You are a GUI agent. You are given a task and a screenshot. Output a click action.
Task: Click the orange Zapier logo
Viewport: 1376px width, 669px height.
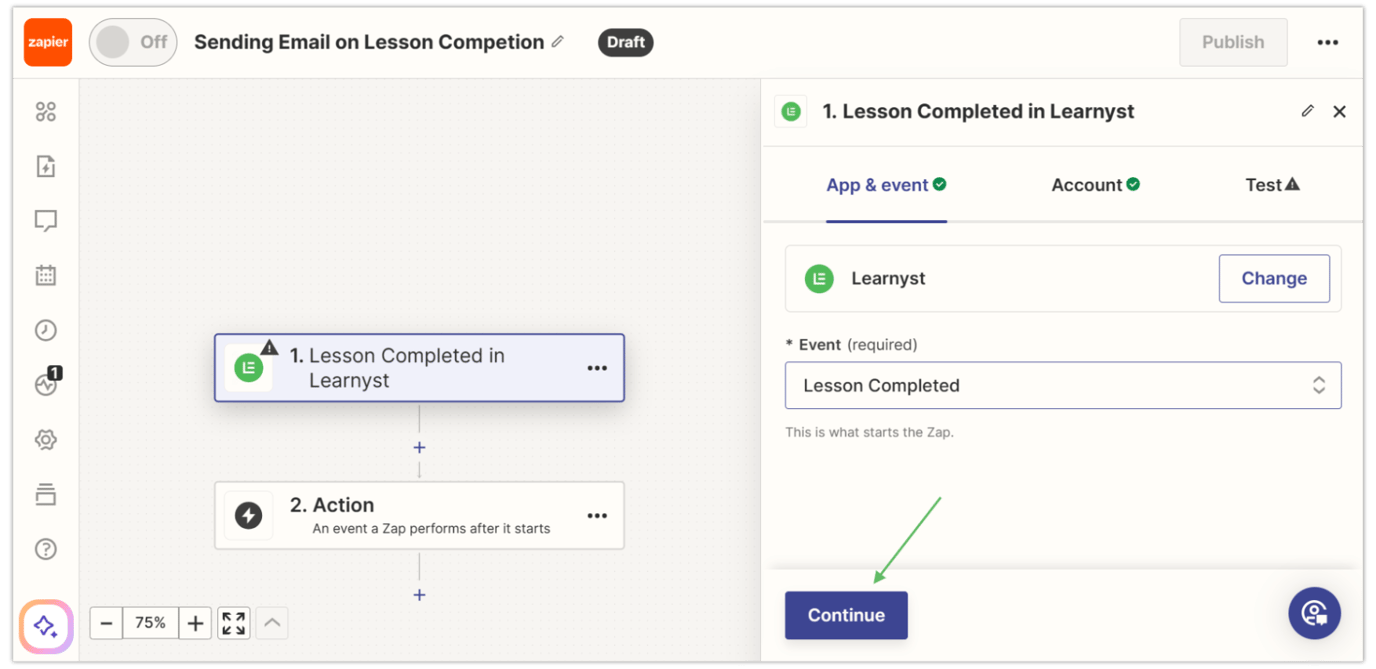click(x=47, y=42)
